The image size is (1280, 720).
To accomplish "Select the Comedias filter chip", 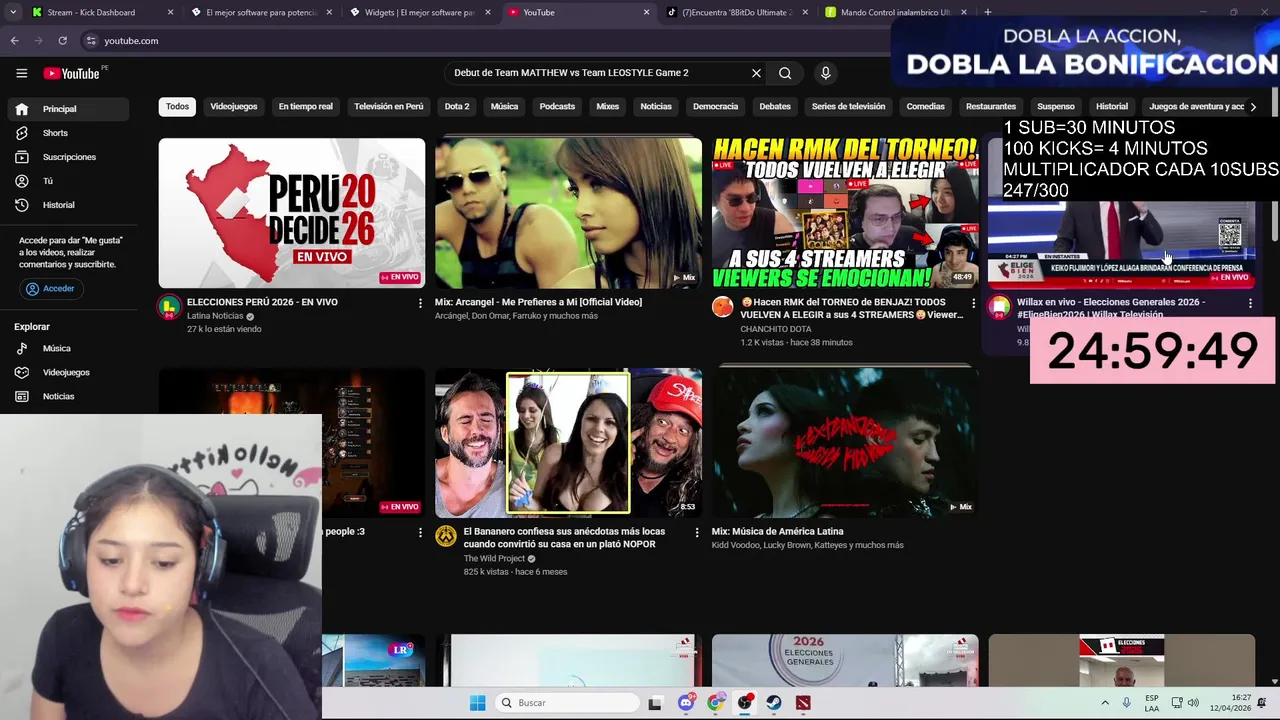I will coord(925,107).
